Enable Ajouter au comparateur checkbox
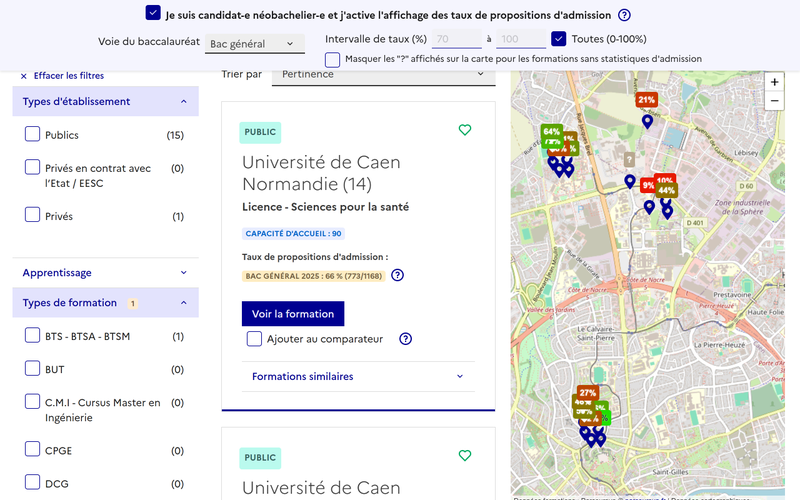Viewport: 800px width, 500px height. coord(255,339)
